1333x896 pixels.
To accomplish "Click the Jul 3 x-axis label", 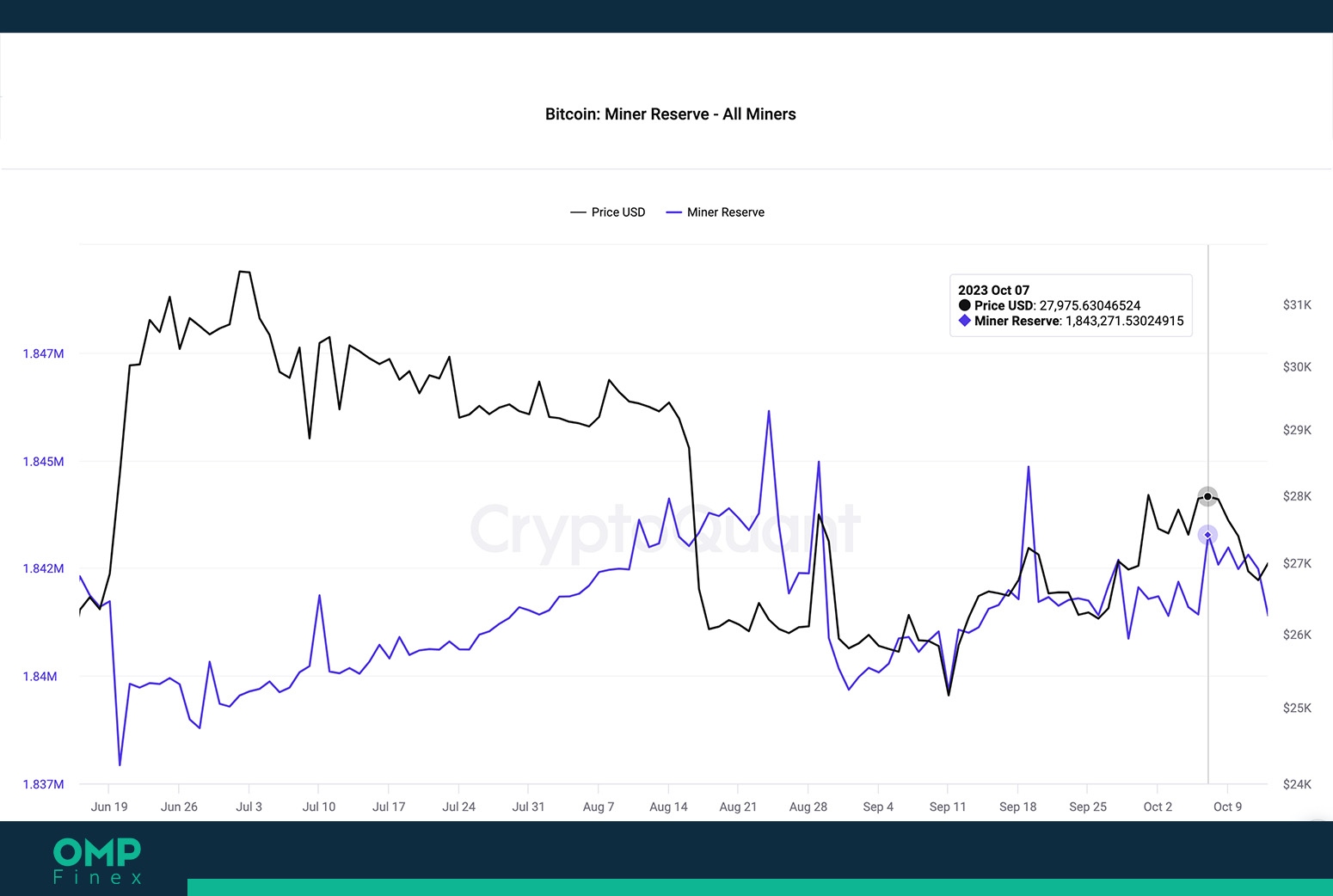I will coord(249,807).
